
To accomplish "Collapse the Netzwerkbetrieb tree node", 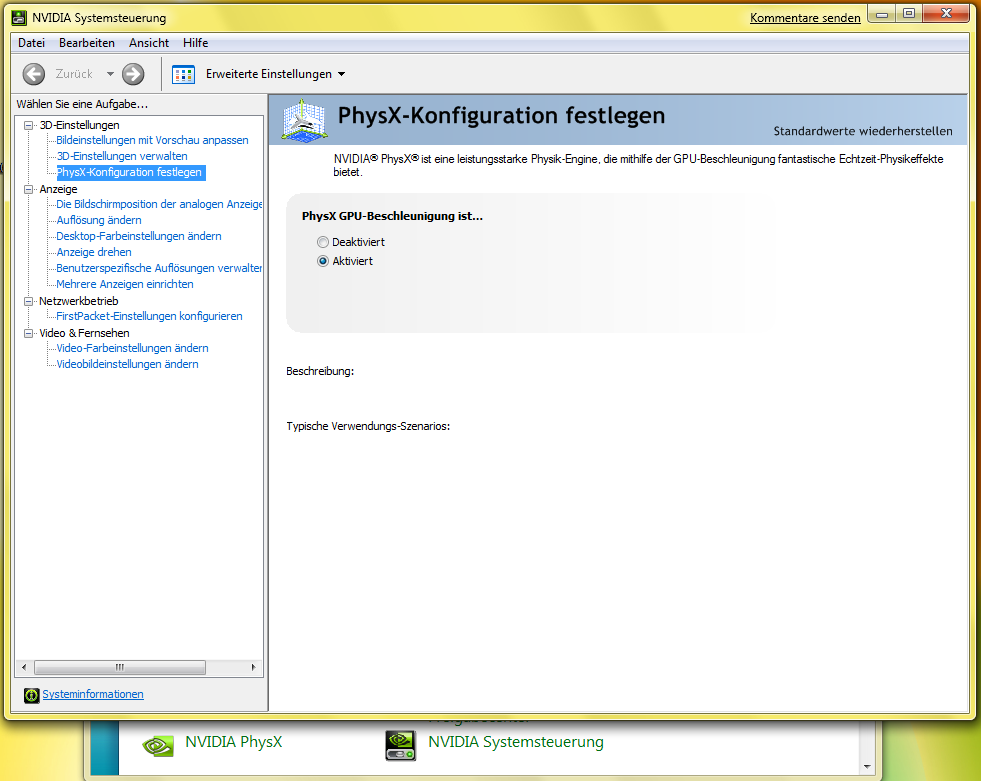I will point(28,301).
